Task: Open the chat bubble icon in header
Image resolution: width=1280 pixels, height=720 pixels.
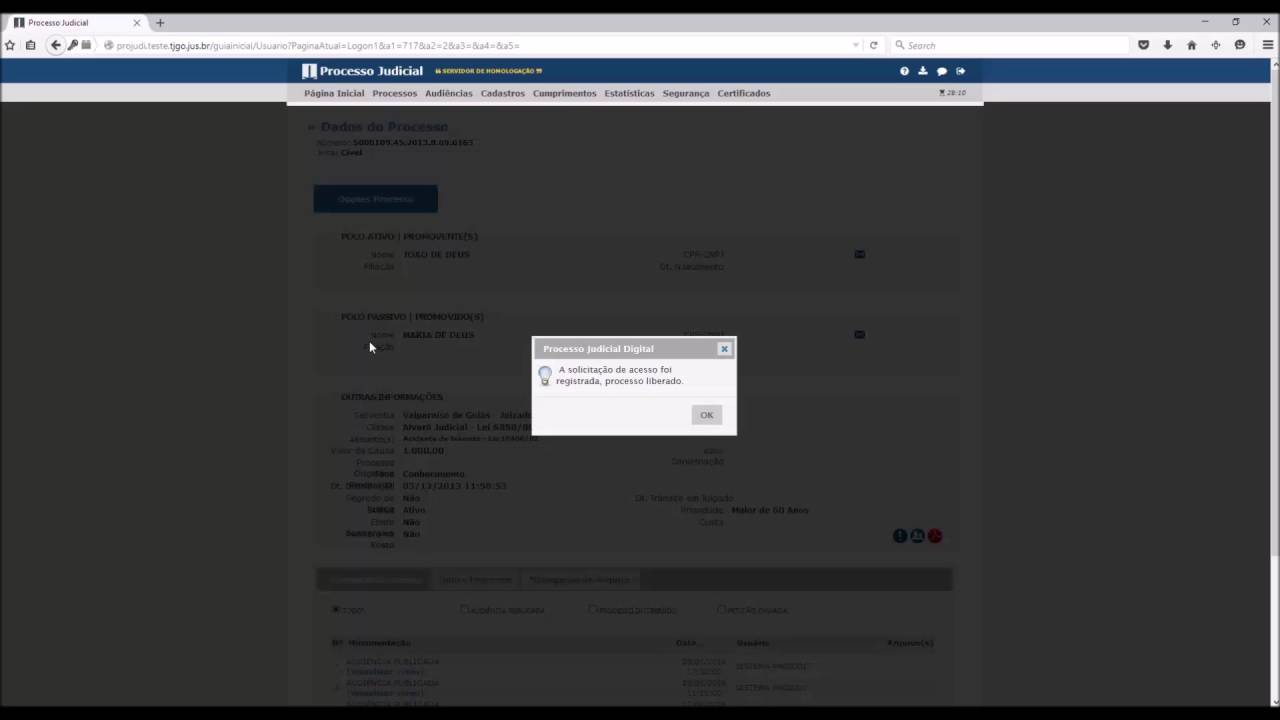Action: coord(941,71)
